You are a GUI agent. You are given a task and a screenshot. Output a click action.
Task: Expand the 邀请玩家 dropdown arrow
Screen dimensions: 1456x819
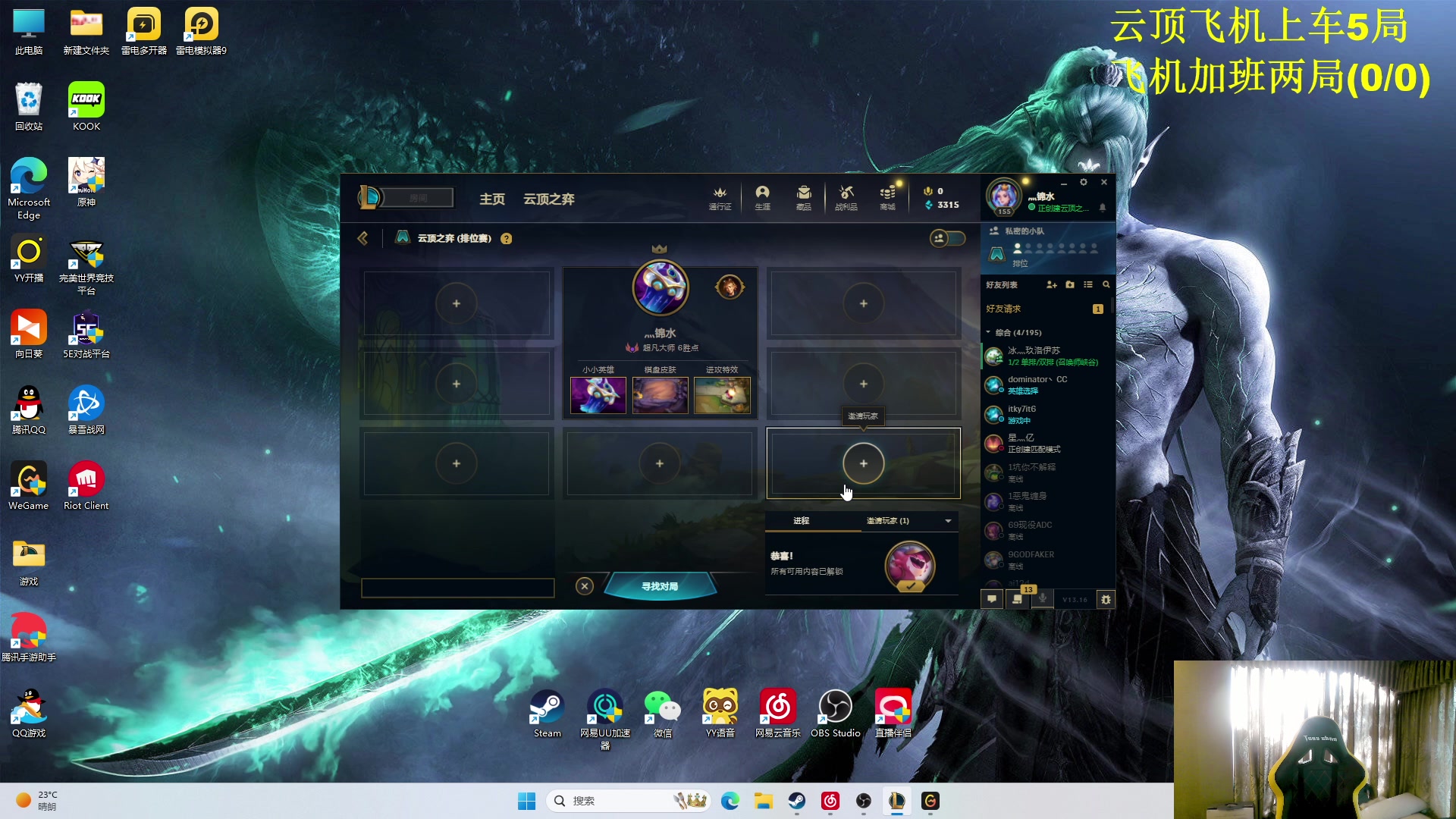click(x=948, y=521)
